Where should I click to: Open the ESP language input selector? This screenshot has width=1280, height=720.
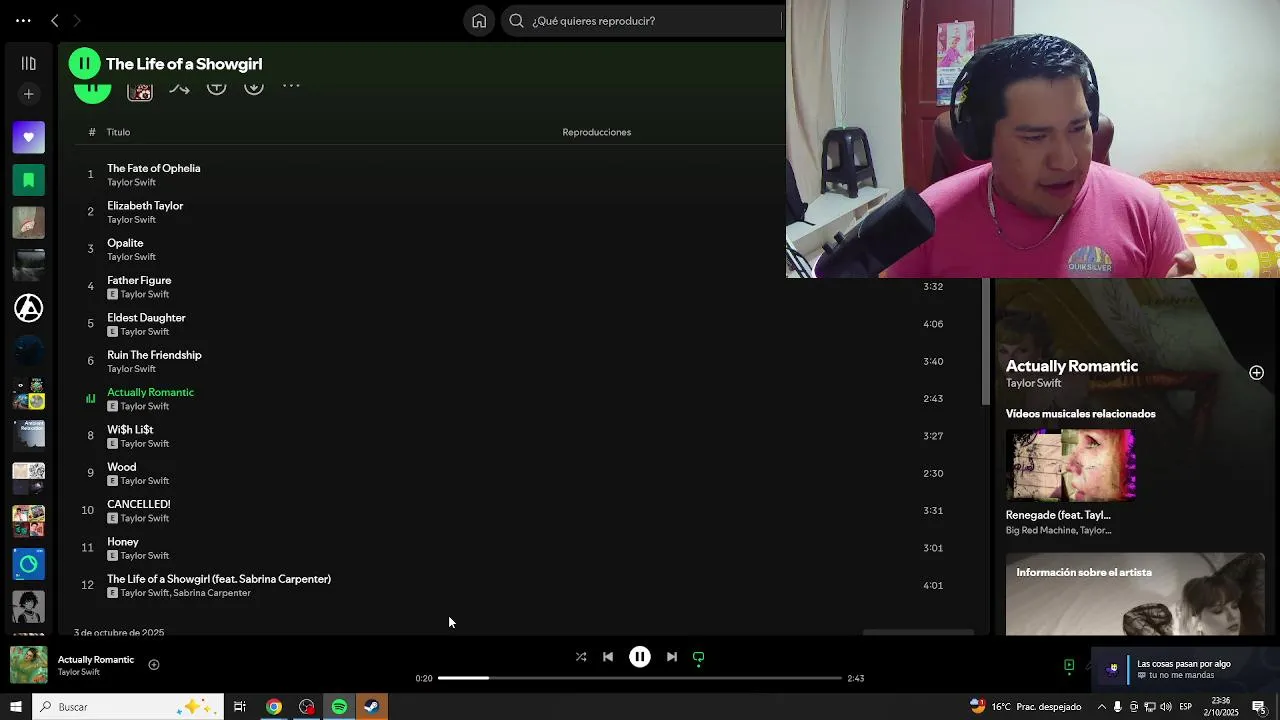tap(1185, 707)
